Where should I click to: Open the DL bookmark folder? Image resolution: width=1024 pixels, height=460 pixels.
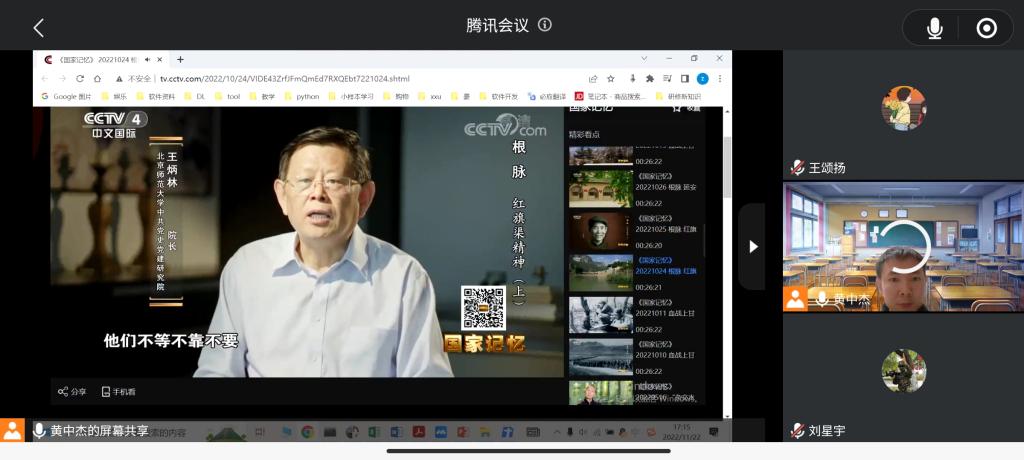tap(195, 96)
